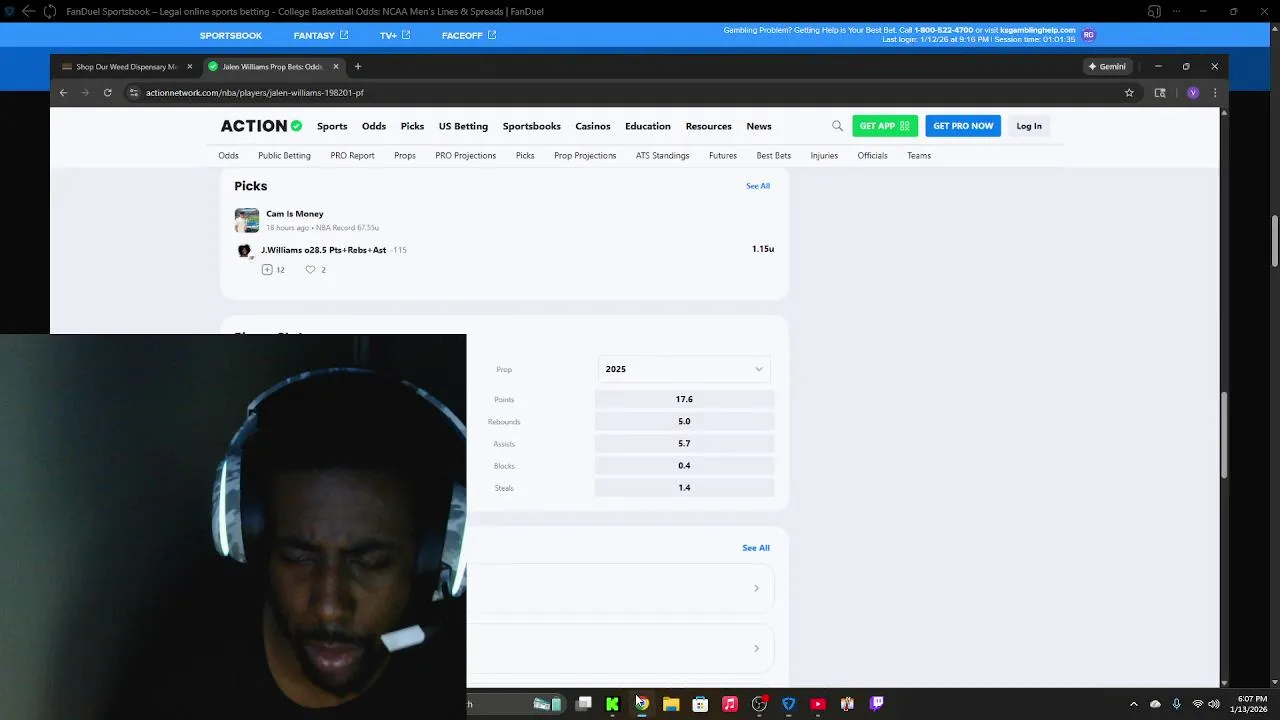Open the 2025 season dropdown
1280x720 pixels.
click(684, 369)
